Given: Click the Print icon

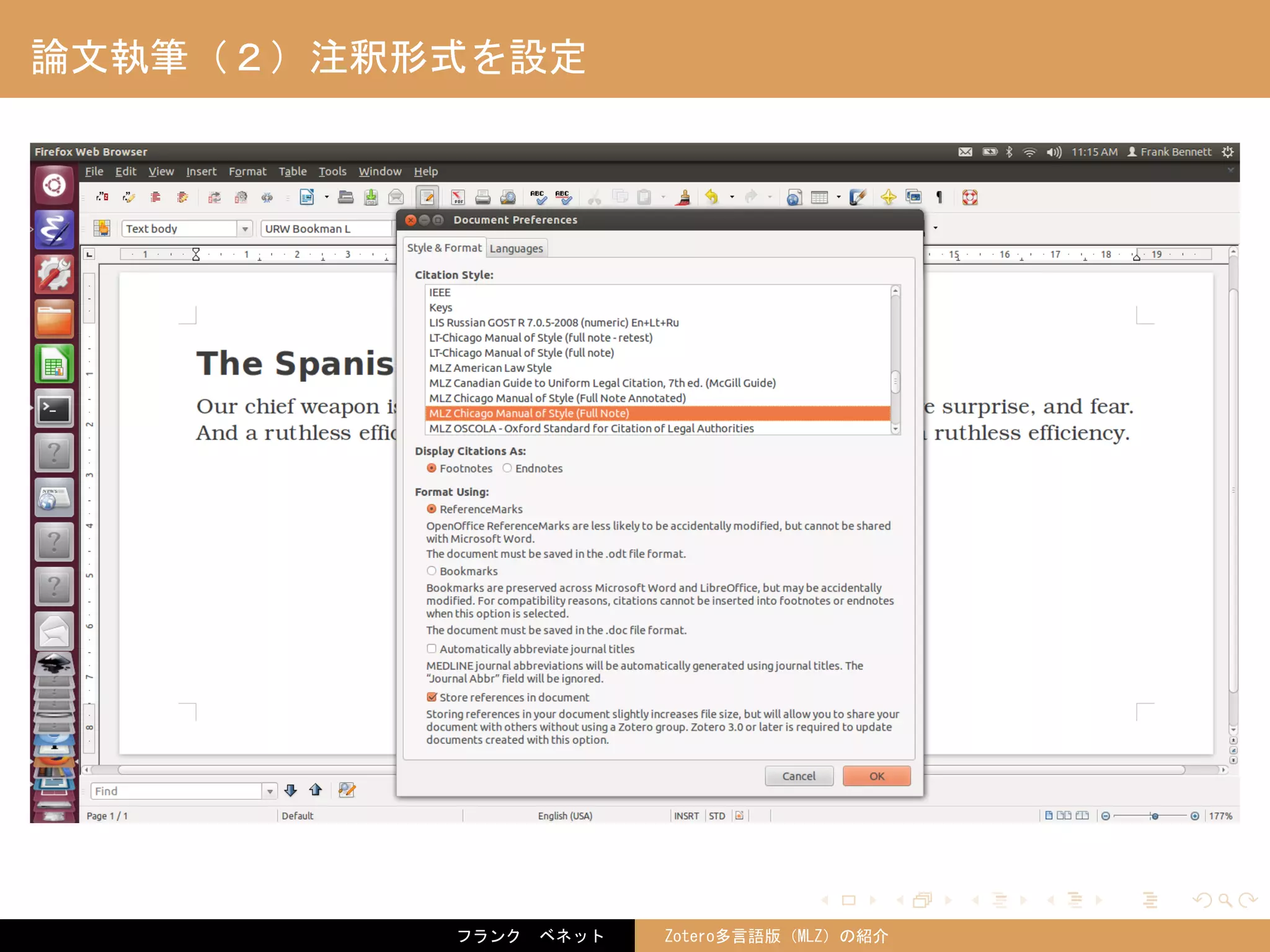Looking at the screenshot, I should pos(482,197).
